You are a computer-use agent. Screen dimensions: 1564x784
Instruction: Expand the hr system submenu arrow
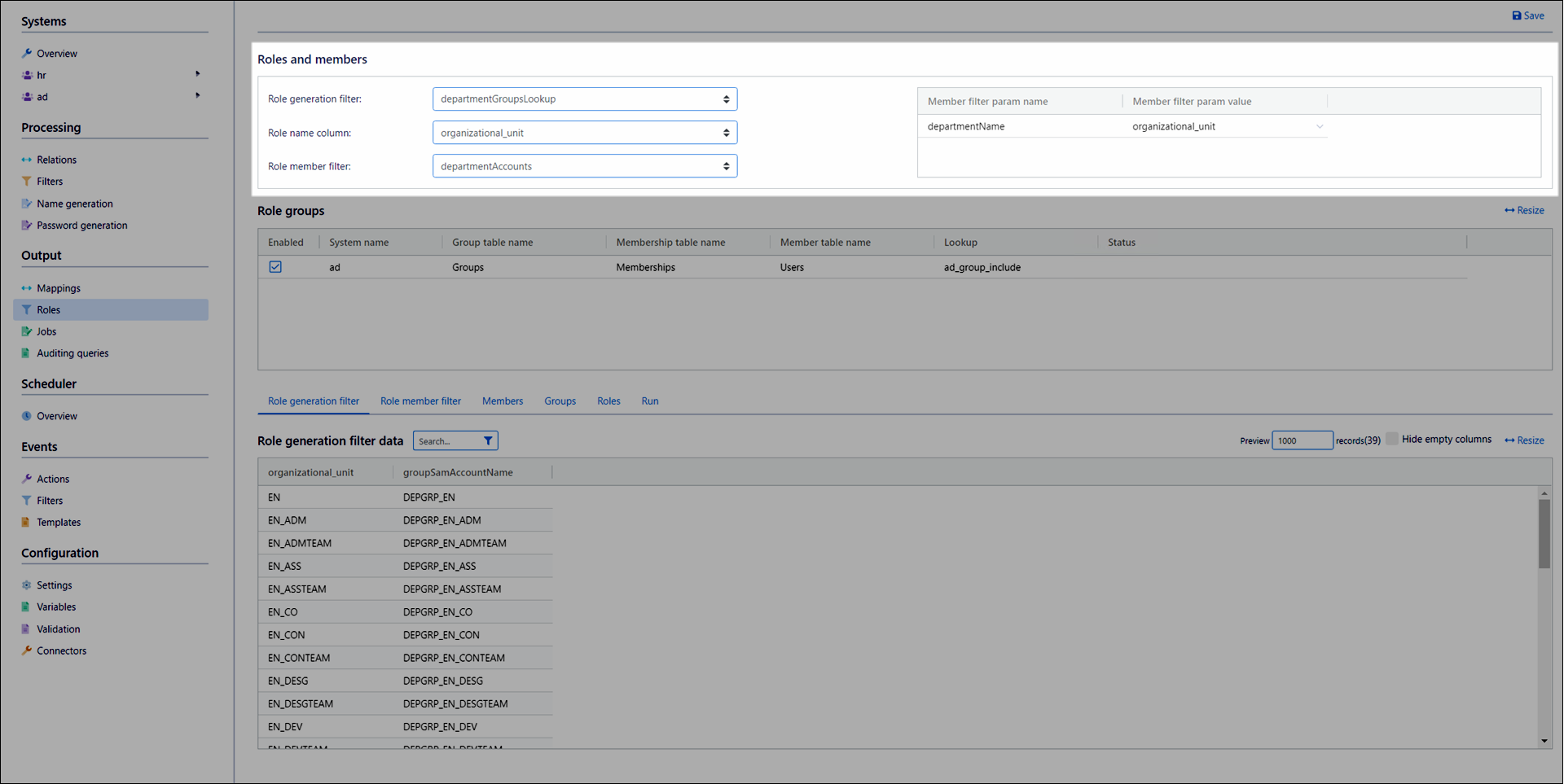coord(197,74)
